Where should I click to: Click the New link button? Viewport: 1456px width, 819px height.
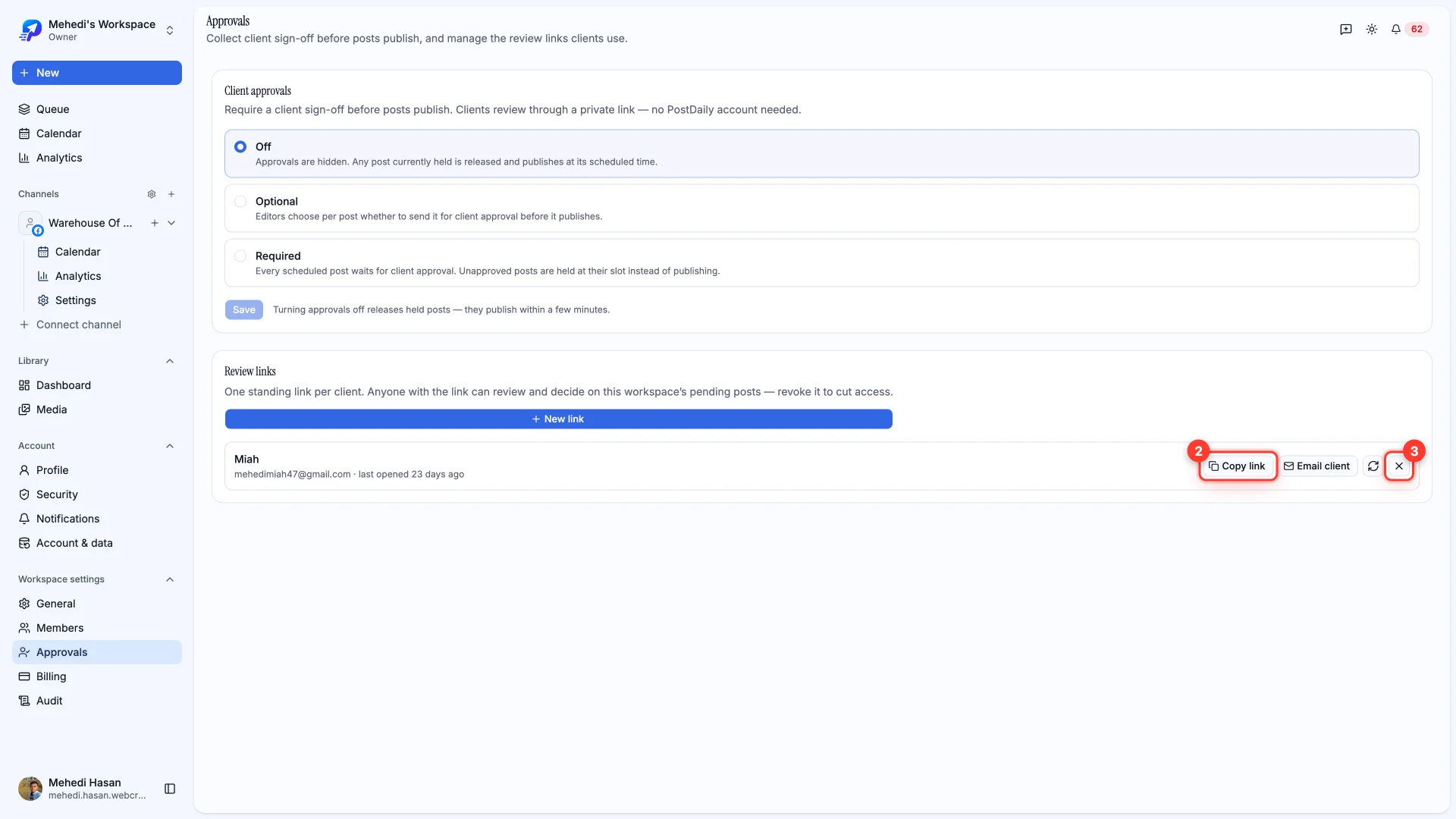point(558,419)
